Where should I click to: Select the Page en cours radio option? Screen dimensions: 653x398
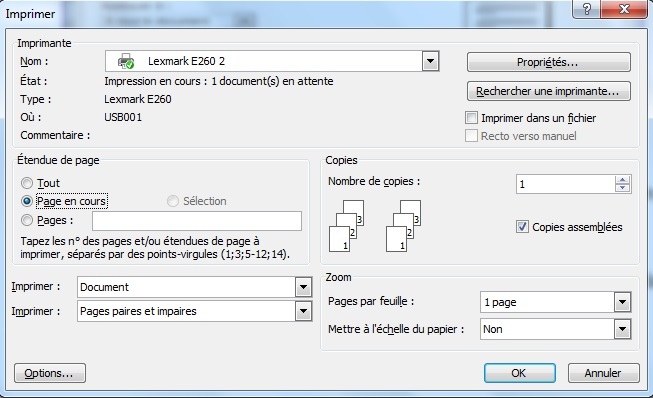27,201
